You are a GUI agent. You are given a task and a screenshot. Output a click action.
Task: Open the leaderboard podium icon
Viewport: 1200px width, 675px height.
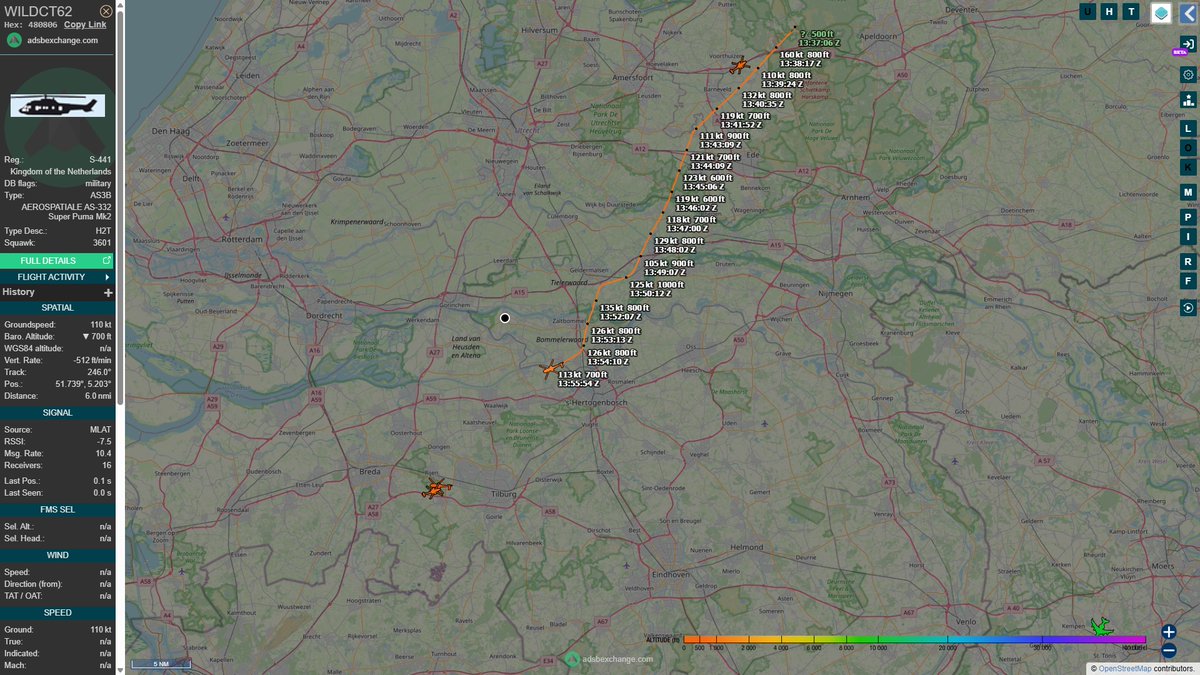pos(1188,99)
